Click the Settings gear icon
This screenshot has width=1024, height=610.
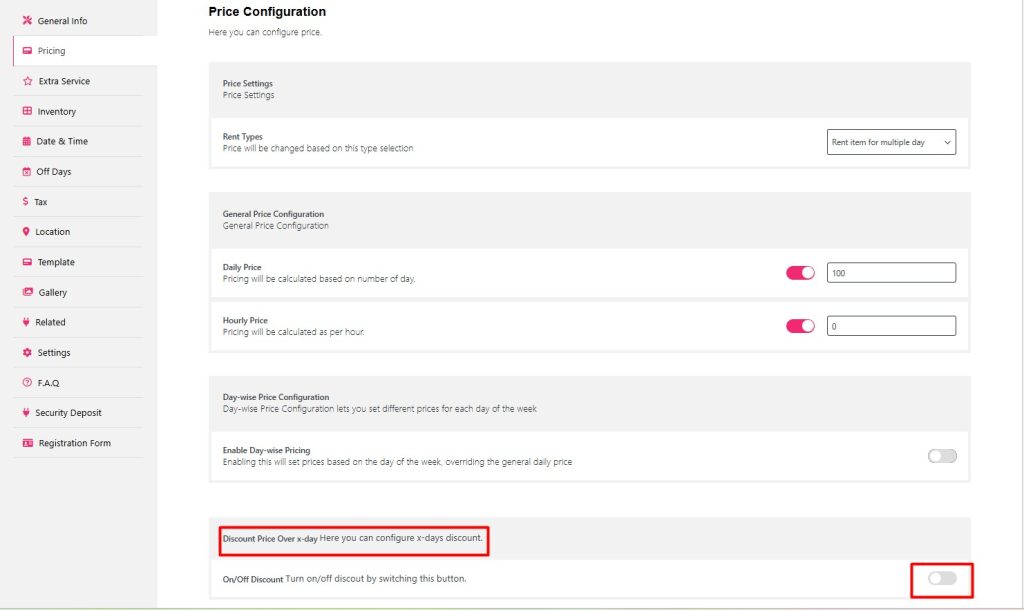click(27, 353)
